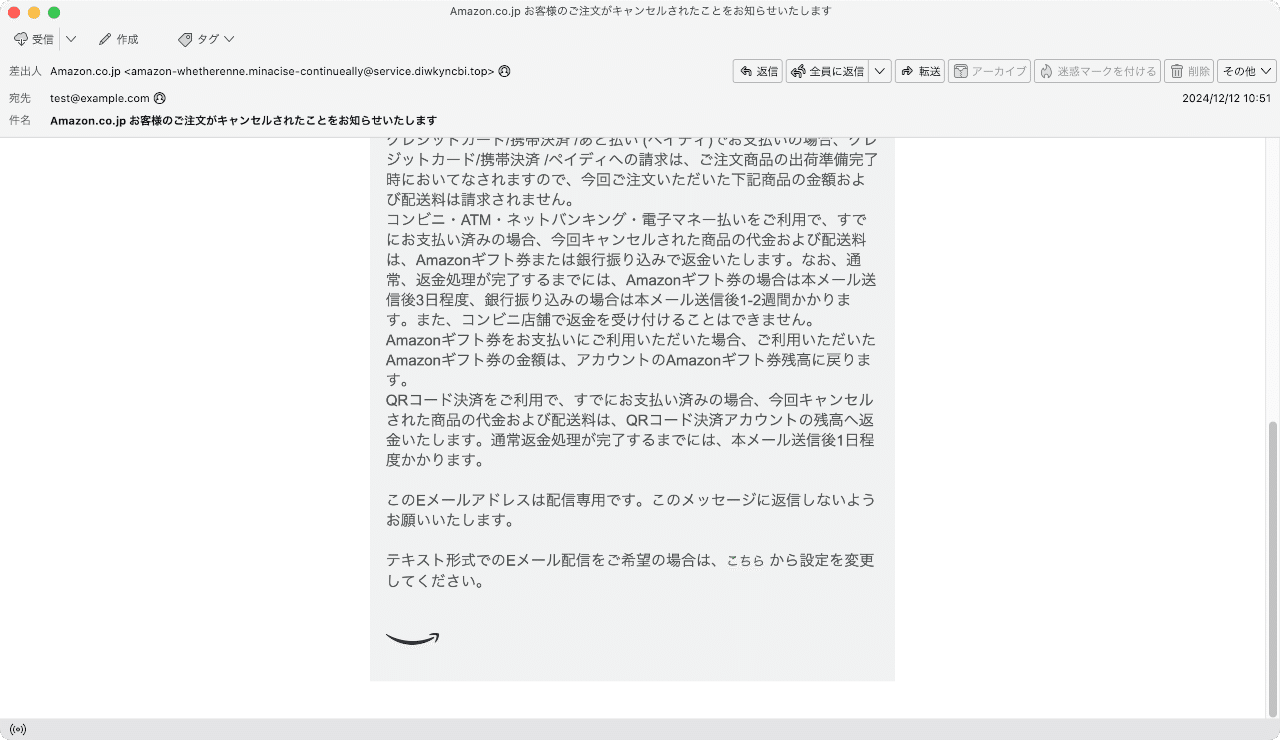
Task: Click the Amazon smile logo in the email
Action: pos(412,636)
